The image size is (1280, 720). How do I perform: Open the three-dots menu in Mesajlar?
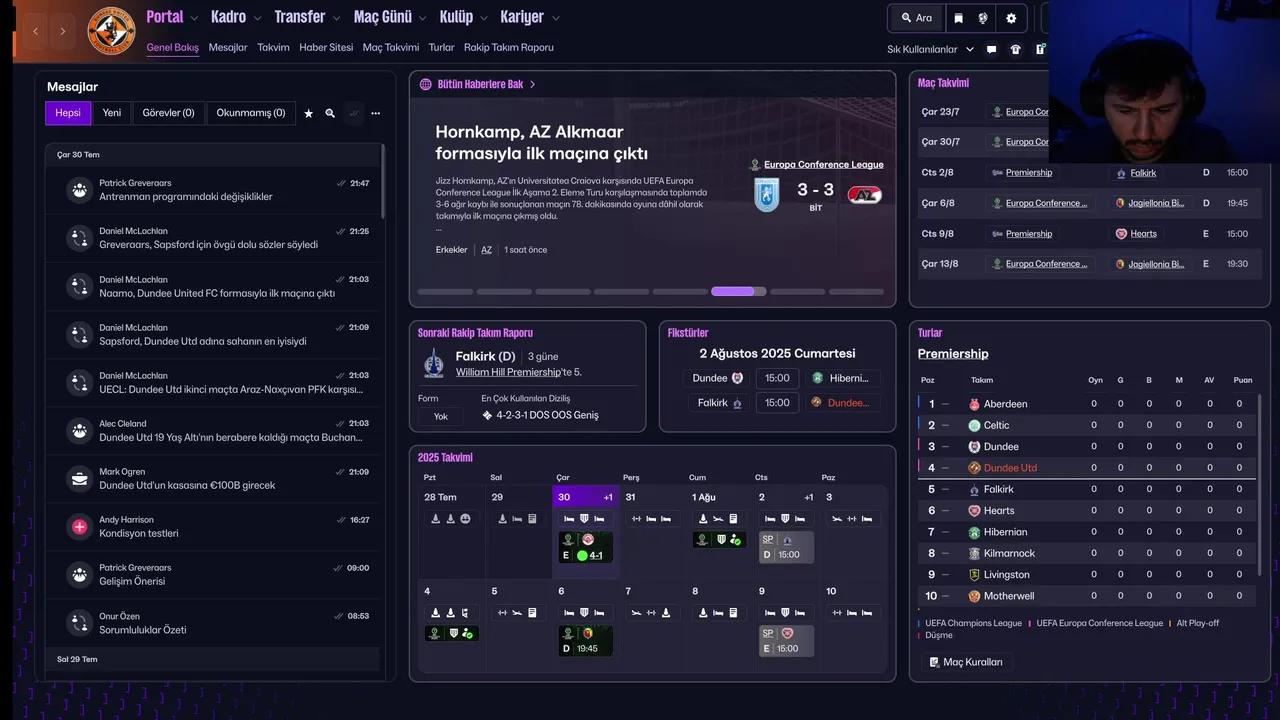(375, 114)
